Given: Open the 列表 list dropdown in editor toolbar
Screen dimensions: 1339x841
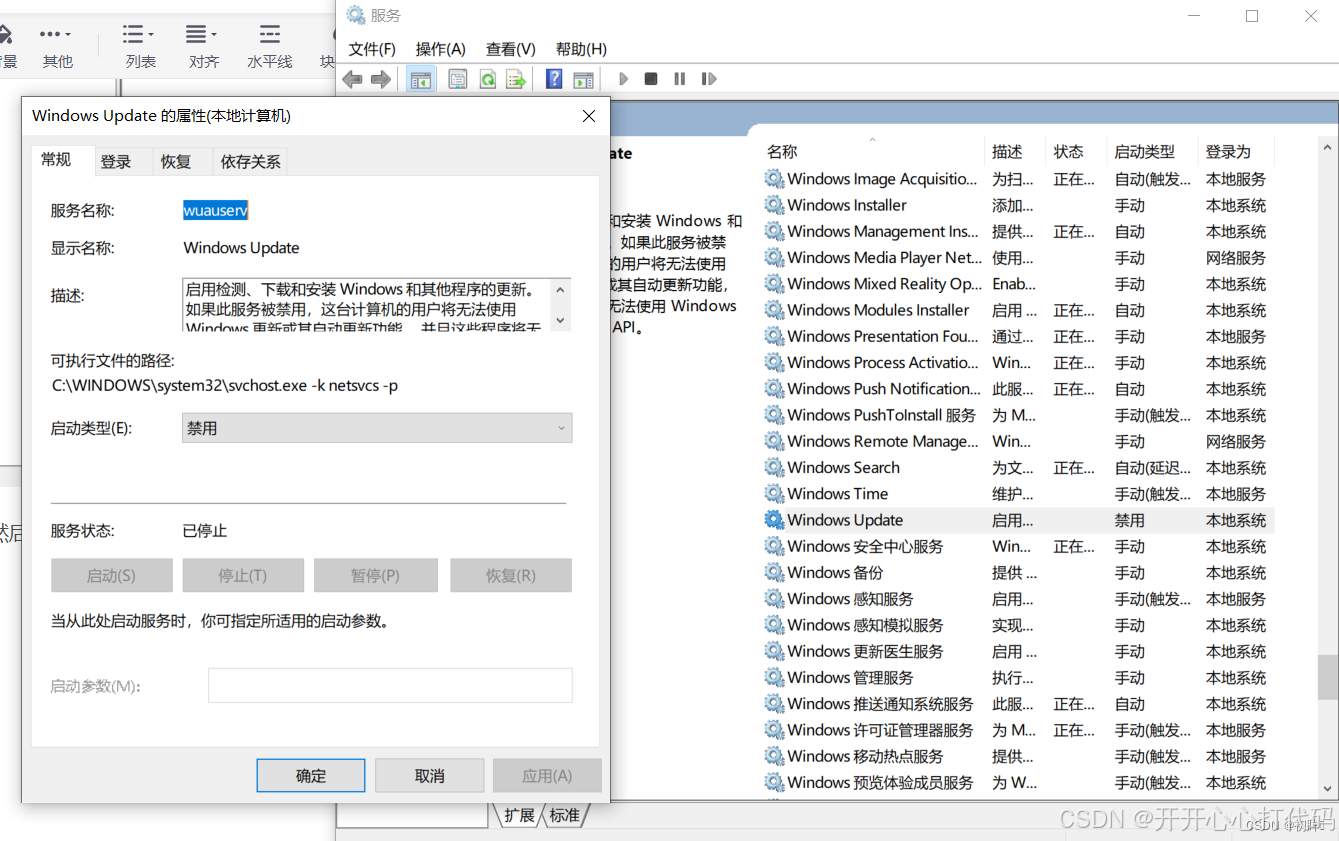Looking at the screenshot, I should [x=140, y=46].
